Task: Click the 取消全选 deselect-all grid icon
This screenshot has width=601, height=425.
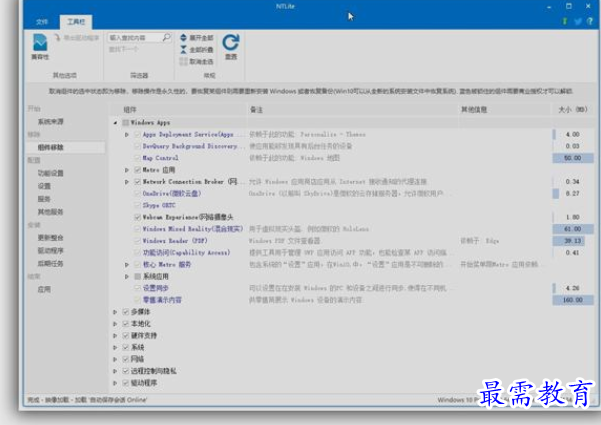Action: pos(184,61)
